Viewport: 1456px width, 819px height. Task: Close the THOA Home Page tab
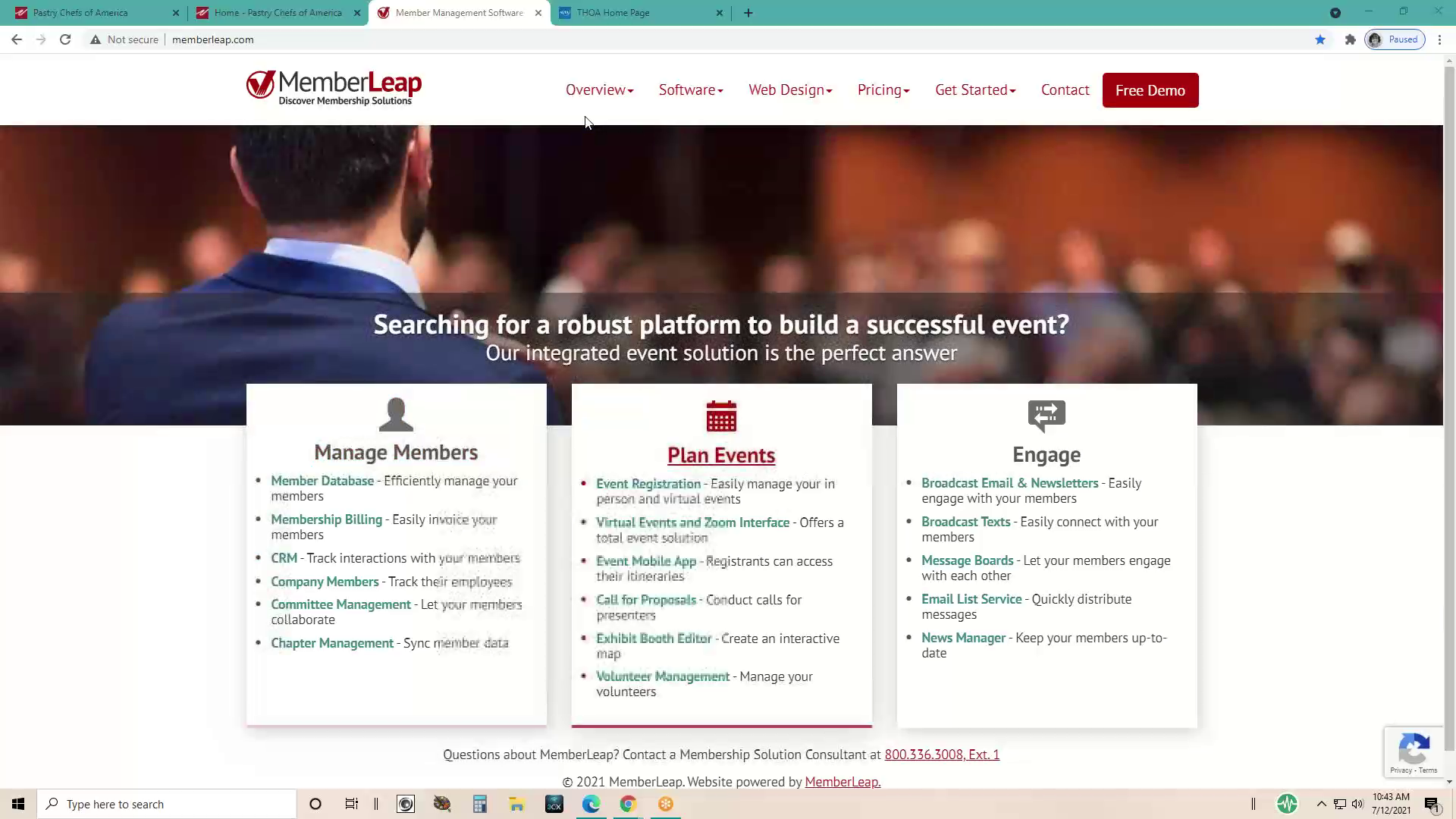(x=720, y=13)
